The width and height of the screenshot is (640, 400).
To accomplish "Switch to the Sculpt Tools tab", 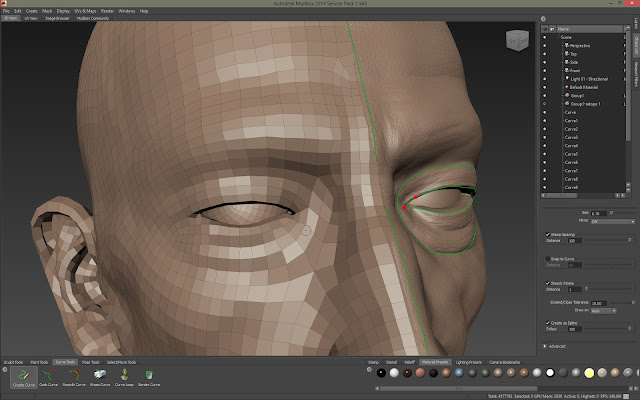I will [14, 361].
